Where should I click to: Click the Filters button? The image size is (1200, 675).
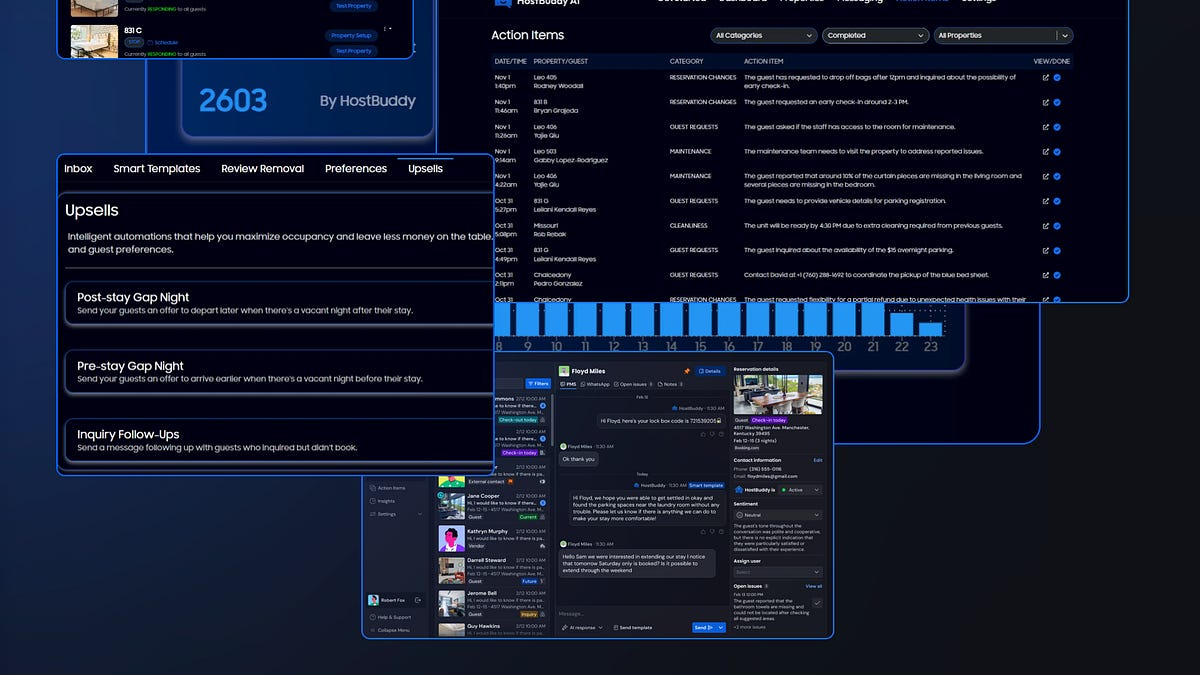point(538,383)
